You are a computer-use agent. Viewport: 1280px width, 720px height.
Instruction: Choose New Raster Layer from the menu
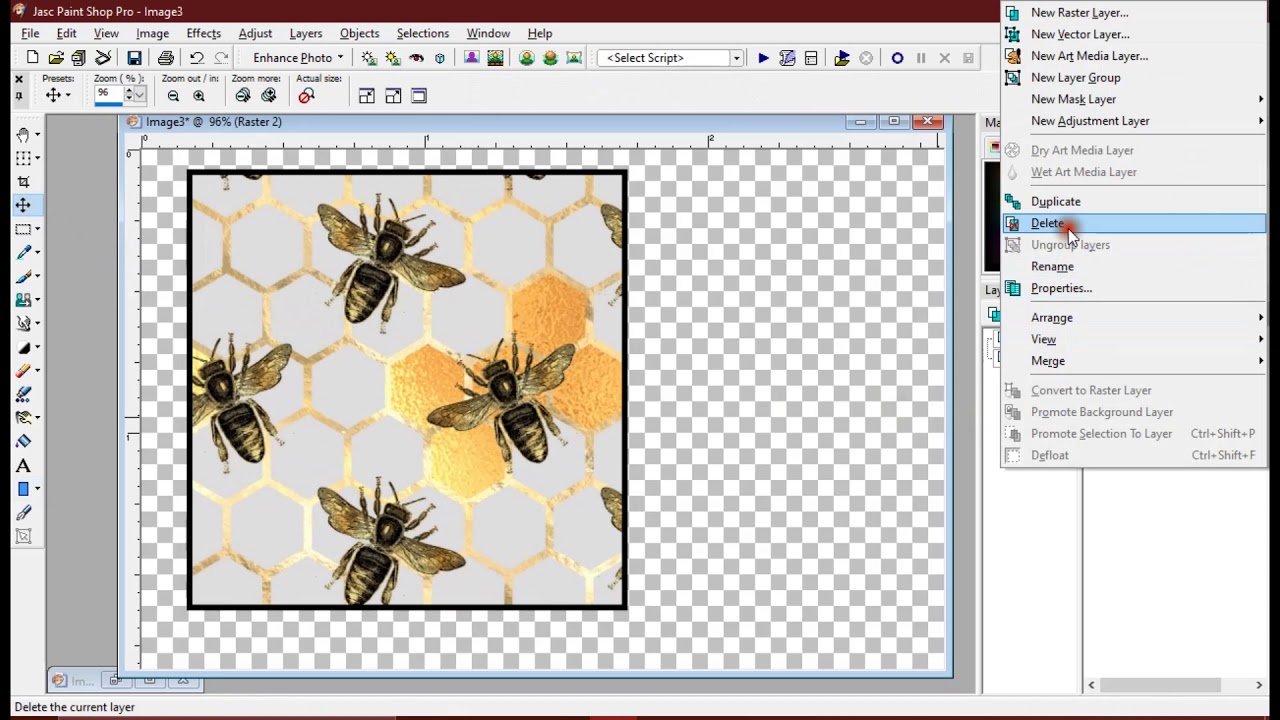(1134, 13)
